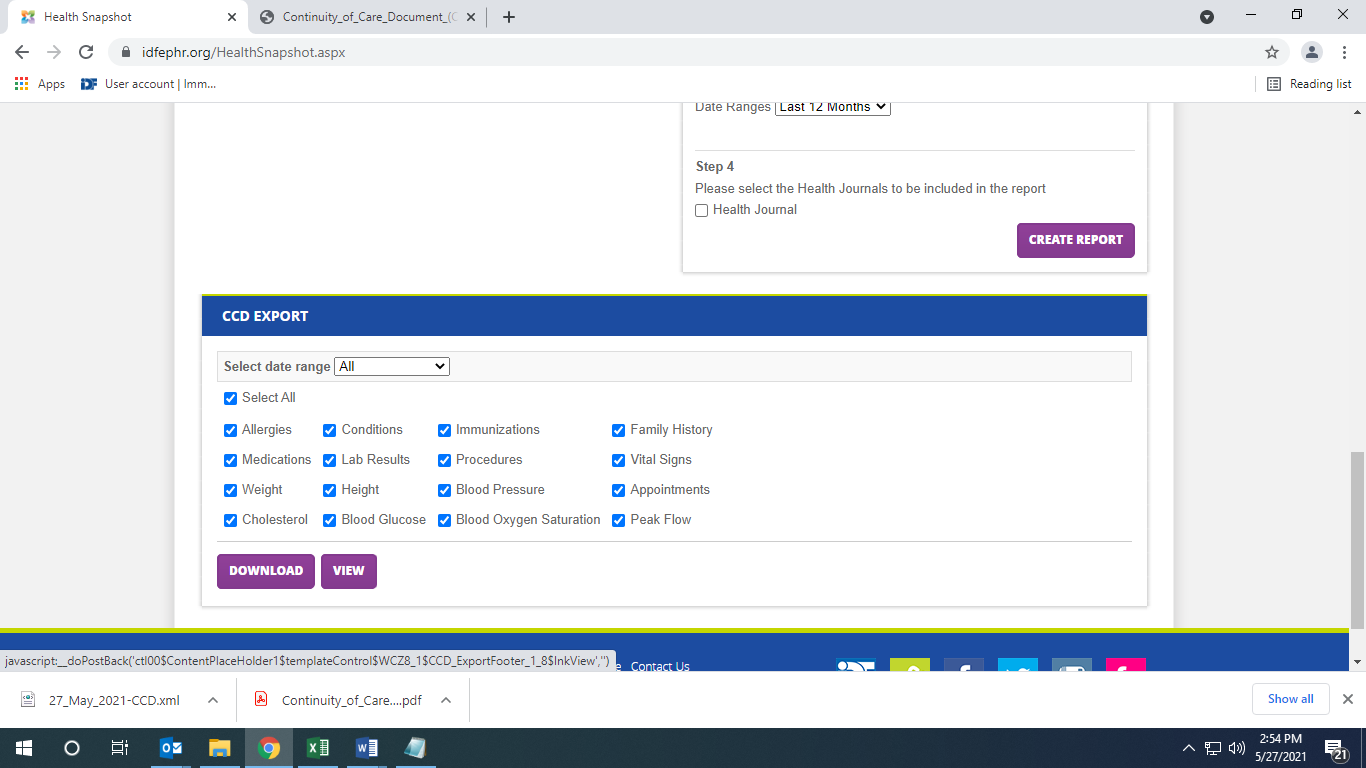Open Word from the taskbar
This screenshot has width=1366, height=768.
pyautogui.click(x=367, y=748)
